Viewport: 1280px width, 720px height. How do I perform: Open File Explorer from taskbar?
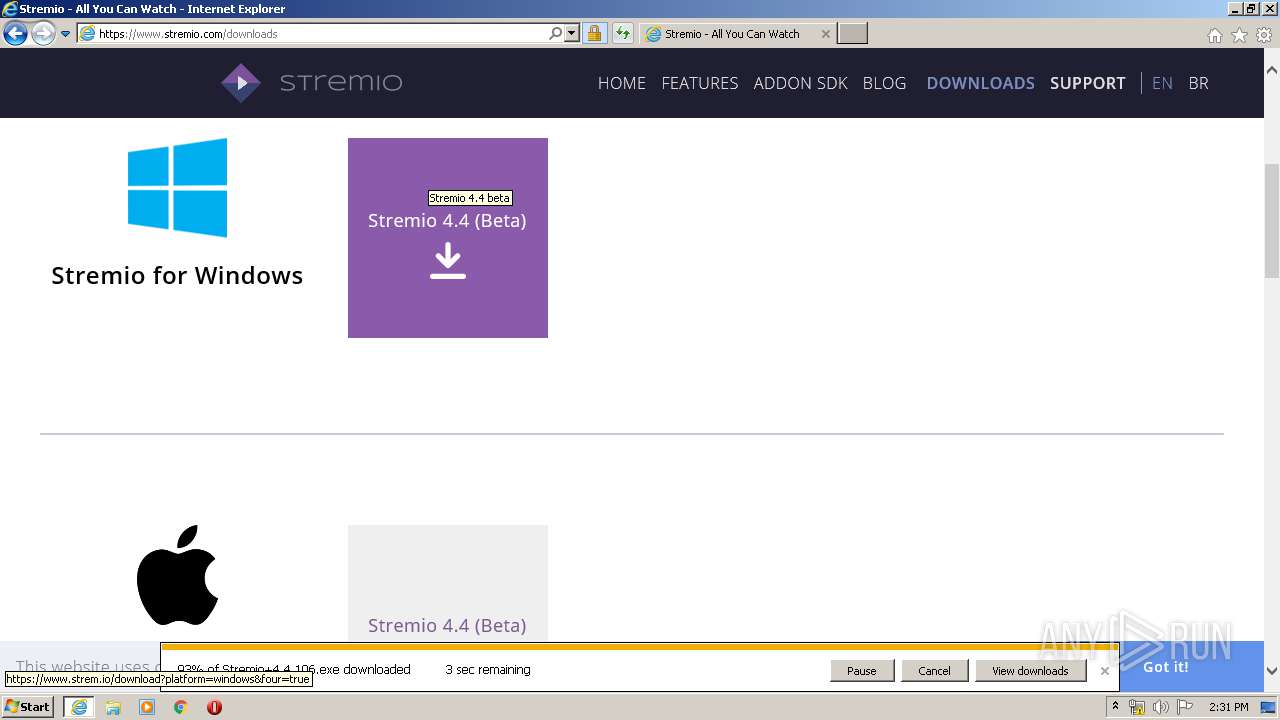click(x=113, y=707)
